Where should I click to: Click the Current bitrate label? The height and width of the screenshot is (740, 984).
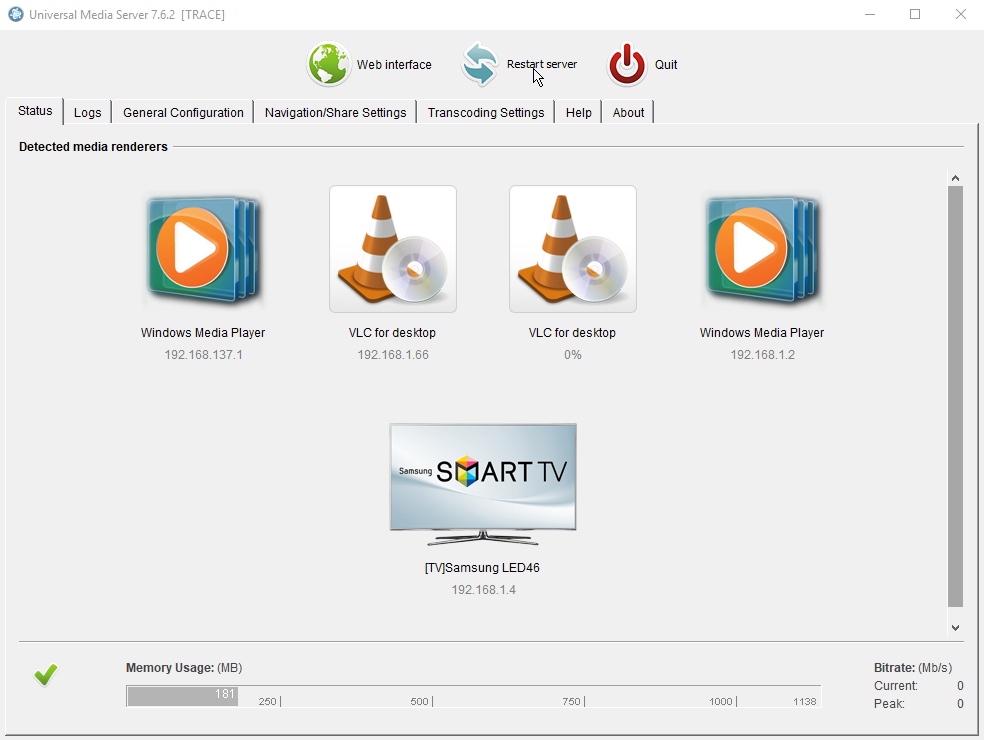tap(896, 685)
